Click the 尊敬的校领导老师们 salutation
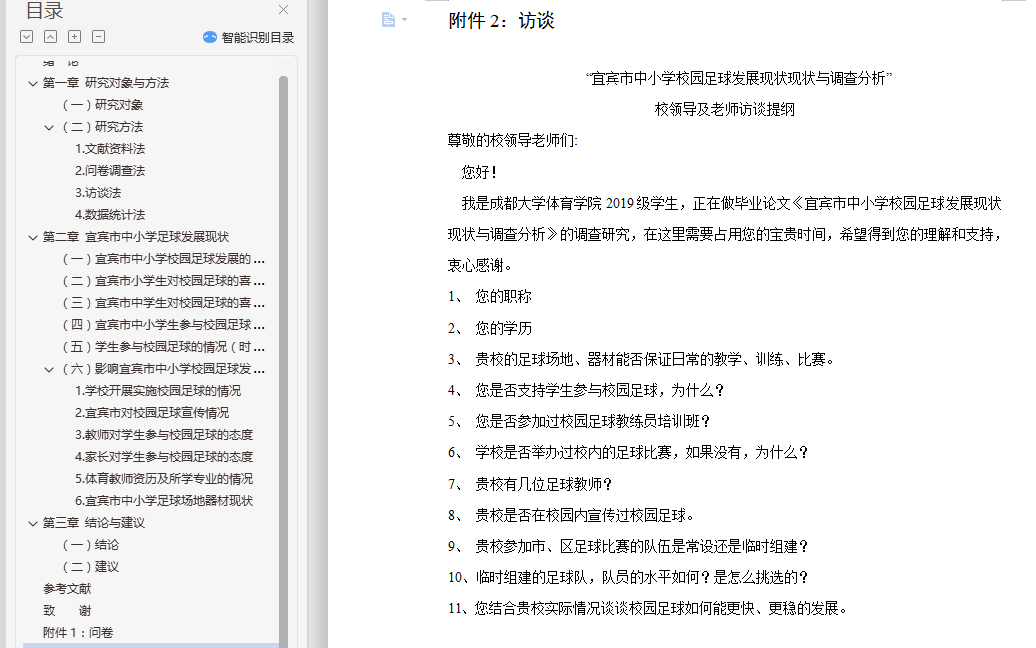Viewport: 1036px width, 648px height. tap(513, 141)
